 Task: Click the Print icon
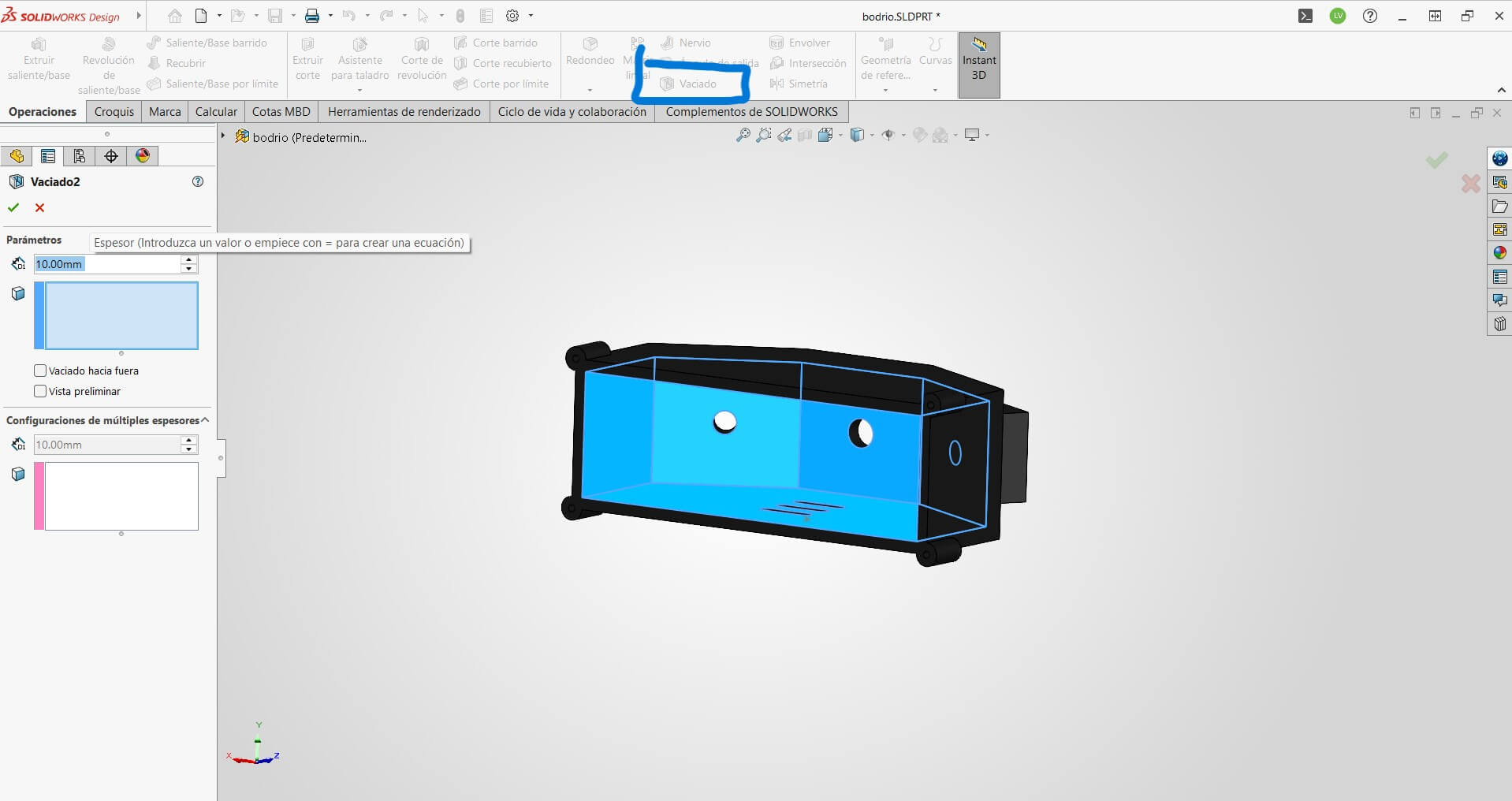click(x=312, y=16)
